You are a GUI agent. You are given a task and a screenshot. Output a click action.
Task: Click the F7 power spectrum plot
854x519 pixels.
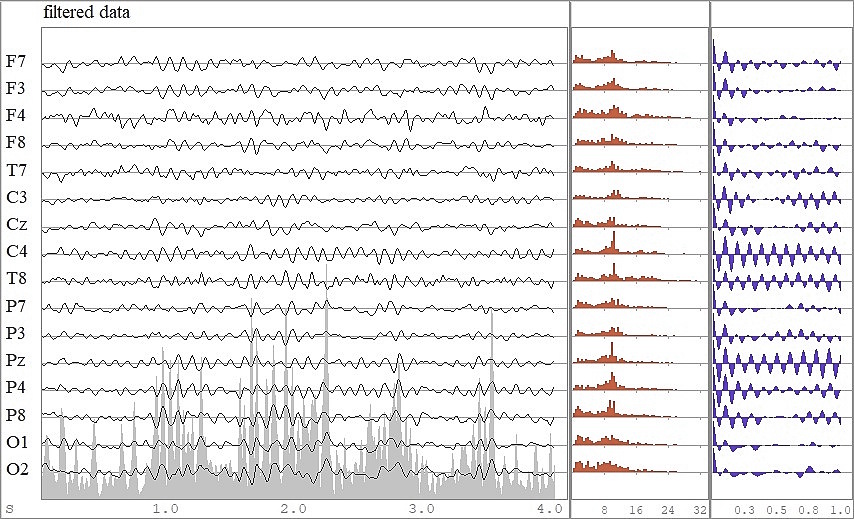(x=625, y=57)
